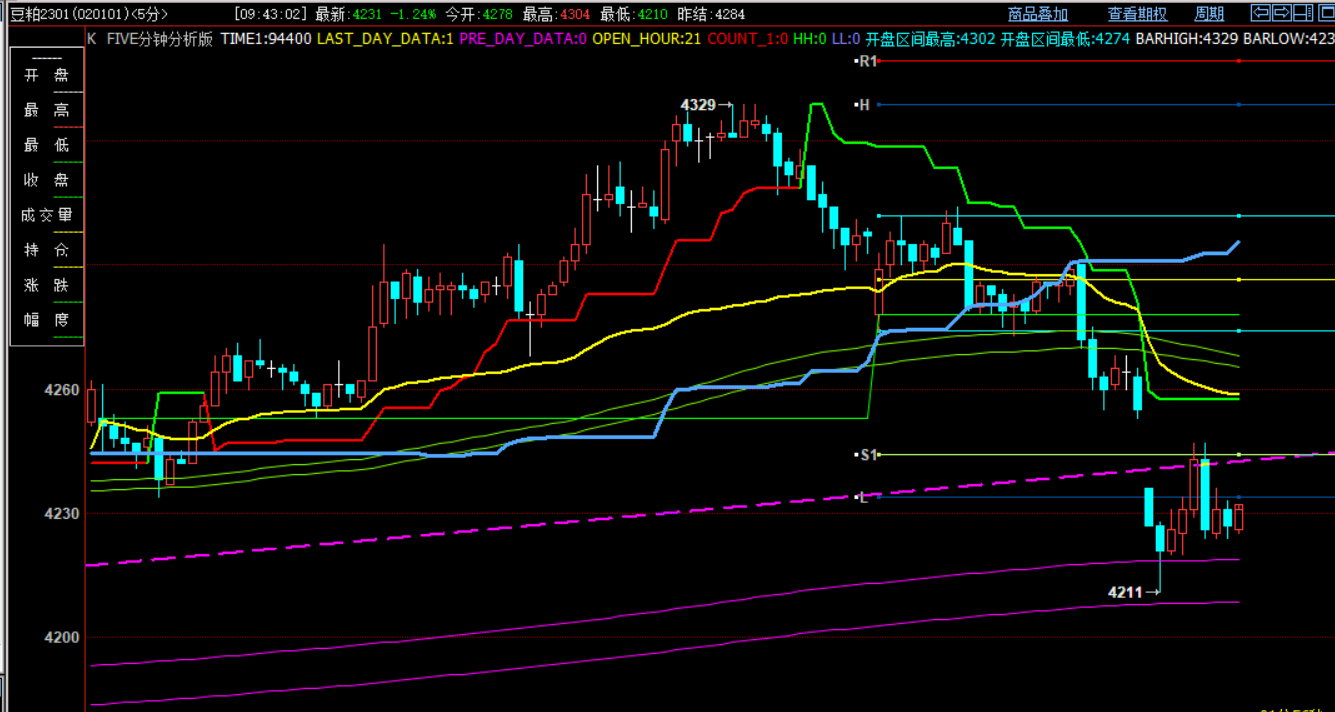Viewport: 1335px width, 712px height.
Task: Open the 查看期权 options link
Action: pos(1137,14)
